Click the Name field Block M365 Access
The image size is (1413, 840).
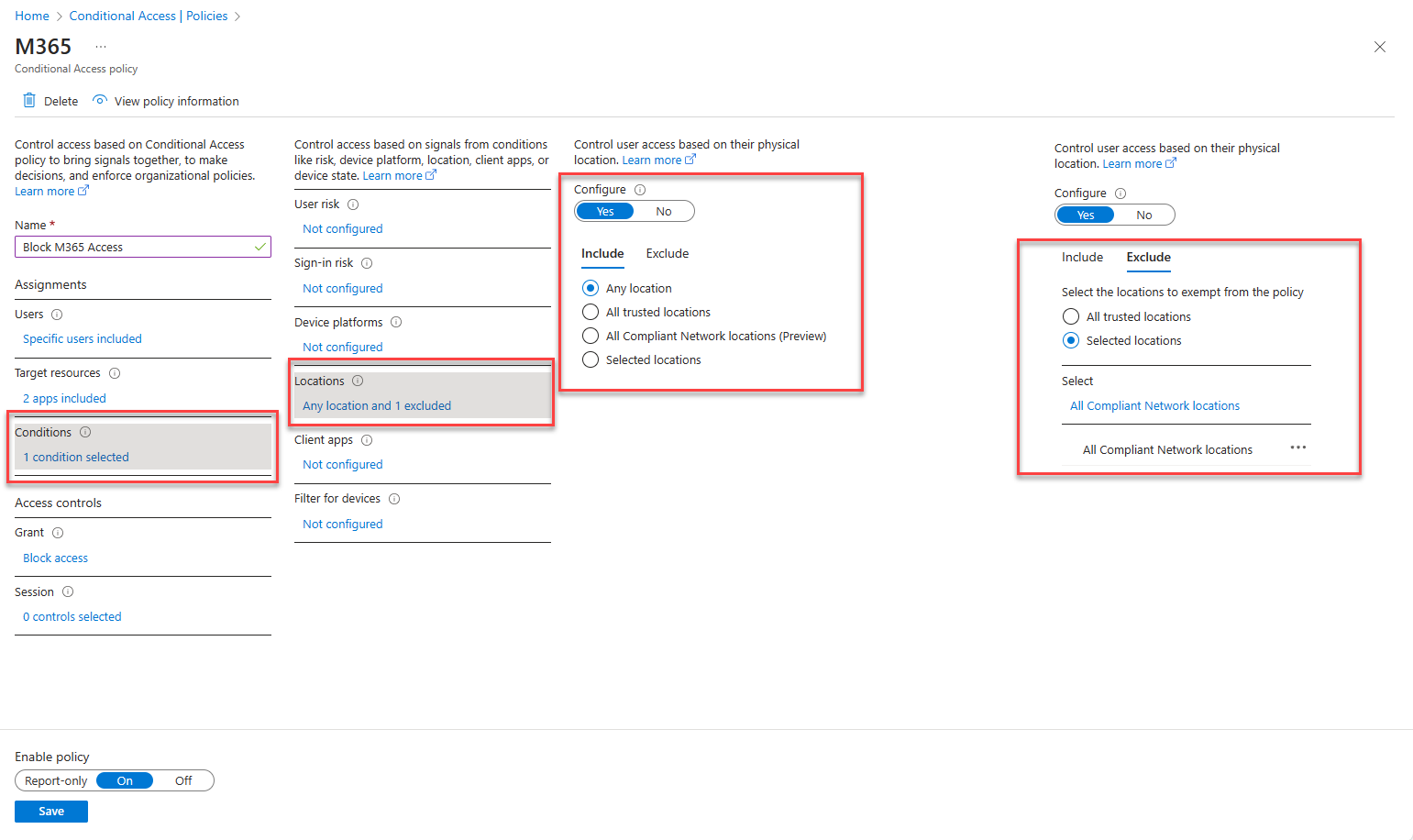pos(143,247)
